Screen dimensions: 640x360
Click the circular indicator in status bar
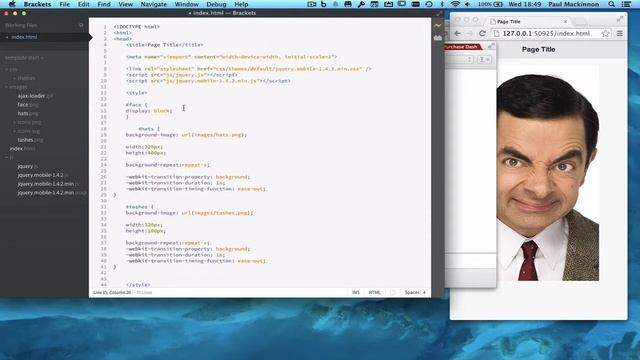[x=392, y=292]
